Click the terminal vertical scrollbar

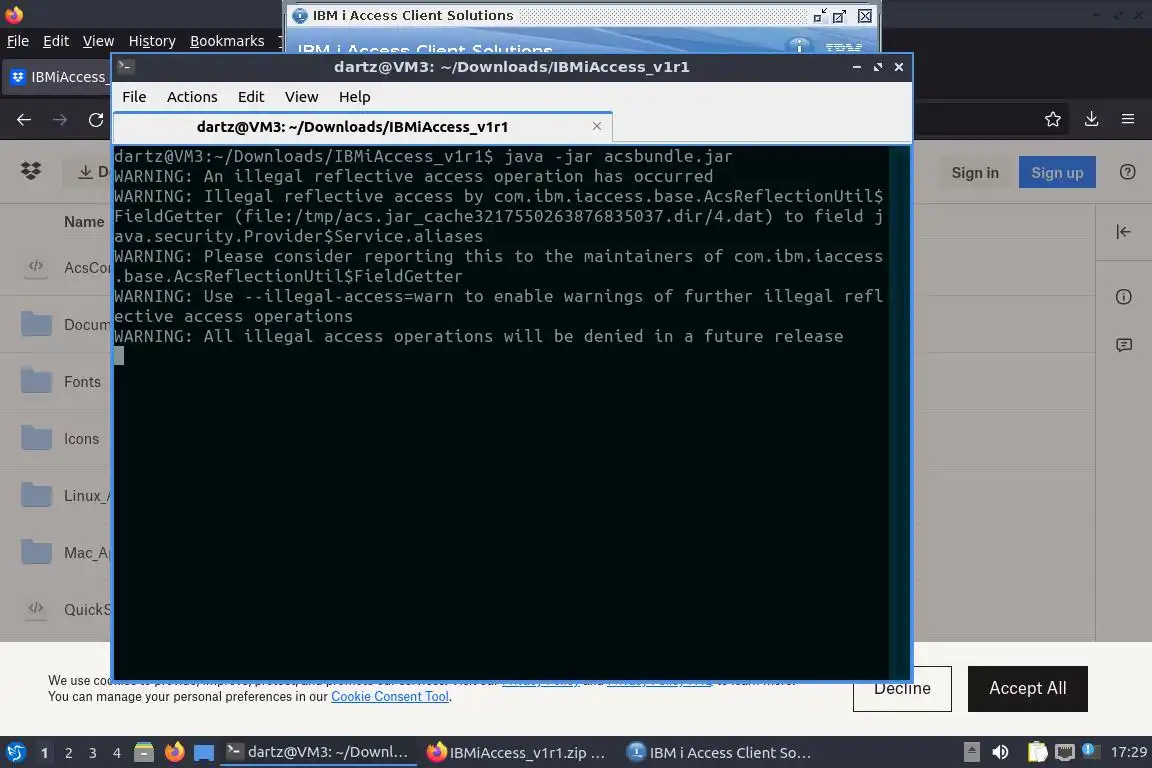click(899, 413)
